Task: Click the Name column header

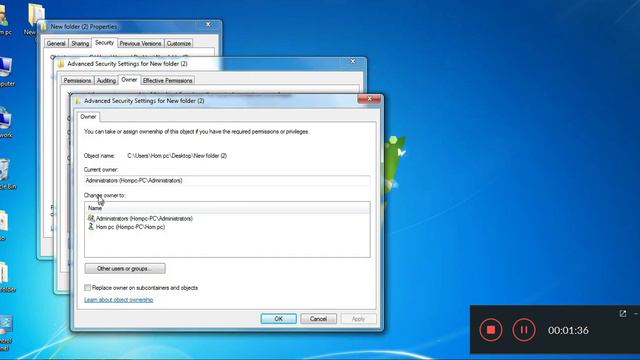Action: pos(227,208)
